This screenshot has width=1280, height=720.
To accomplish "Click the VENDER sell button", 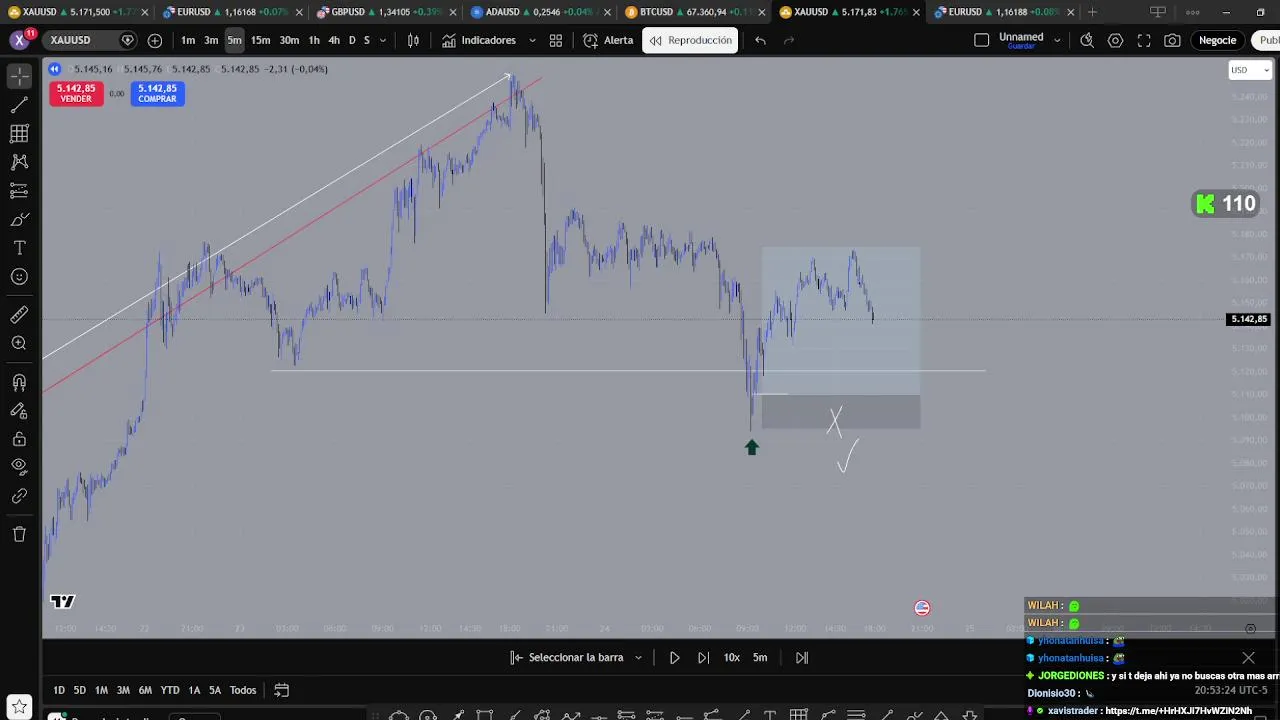I will coord(76,93).
